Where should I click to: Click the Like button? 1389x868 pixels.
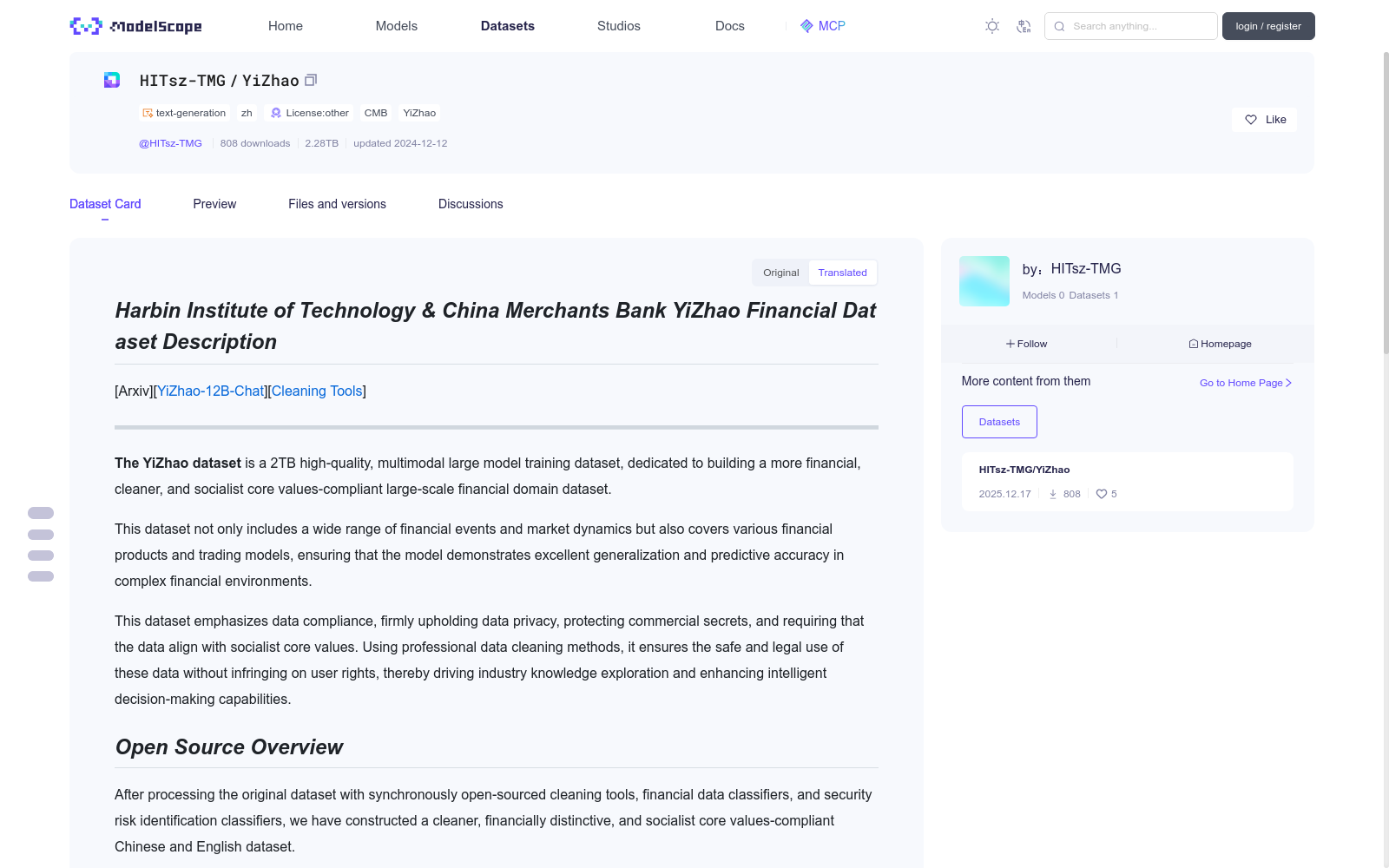click(x=1264, y=120)
